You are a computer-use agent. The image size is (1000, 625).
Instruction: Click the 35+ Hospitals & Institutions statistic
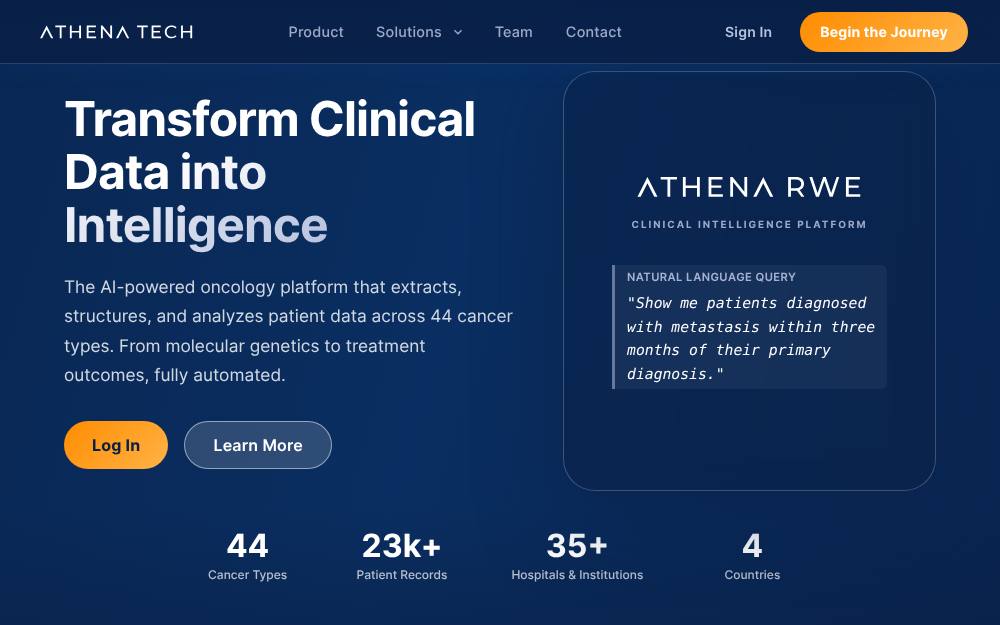click(577, 557)
